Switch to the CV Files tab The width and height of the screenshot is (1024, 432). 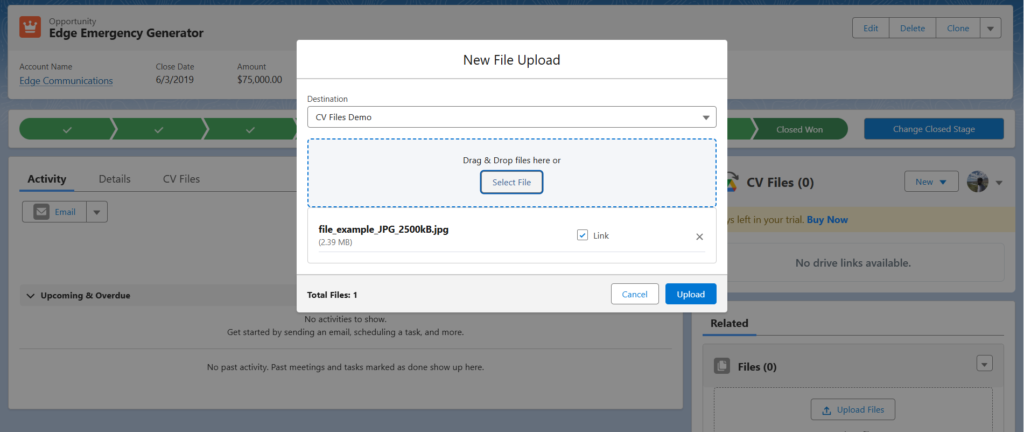pos(181,179)
